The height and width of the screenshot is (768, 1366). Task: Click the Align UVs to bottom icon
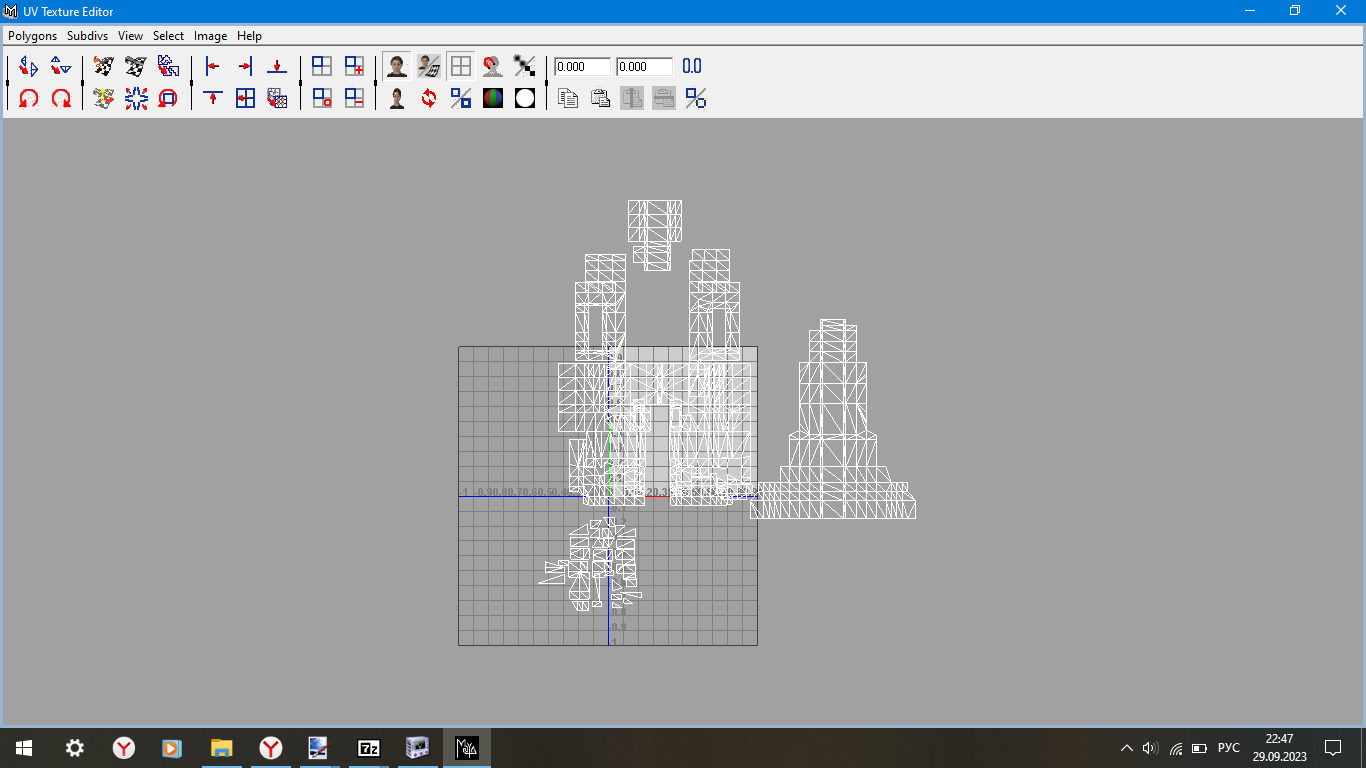(277, 67)
